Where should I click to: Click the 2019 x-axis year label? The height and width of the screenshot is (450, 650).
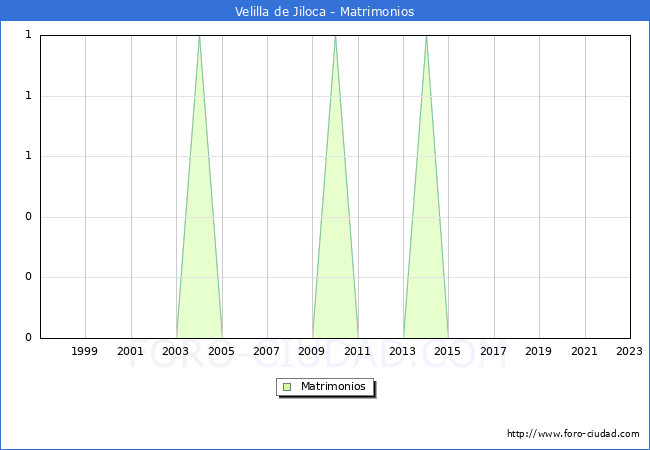tap(539, 351)
